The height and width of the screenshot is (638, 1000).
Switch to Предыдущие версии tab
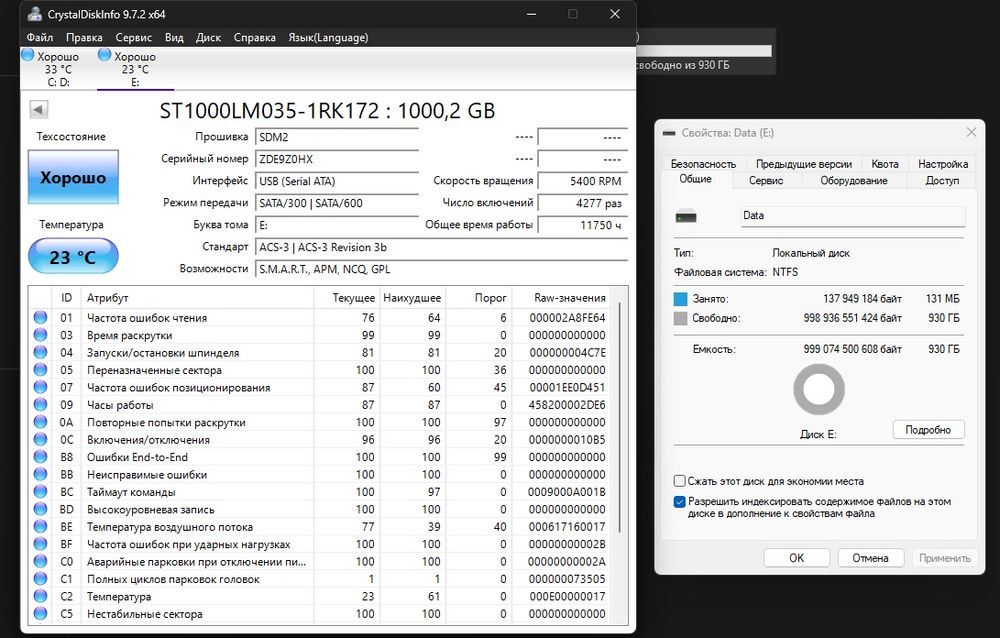click(x=804, y=164)
